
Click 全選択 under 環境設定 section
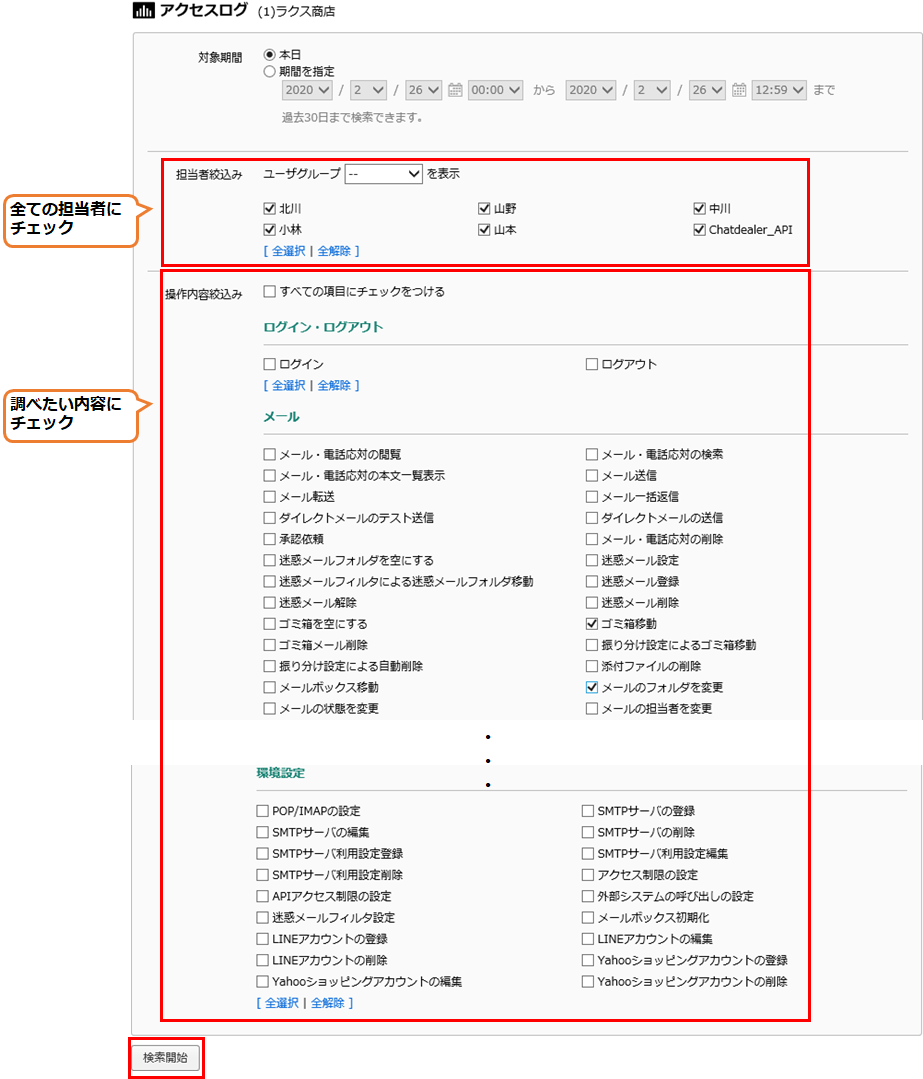coord(282,1003)
